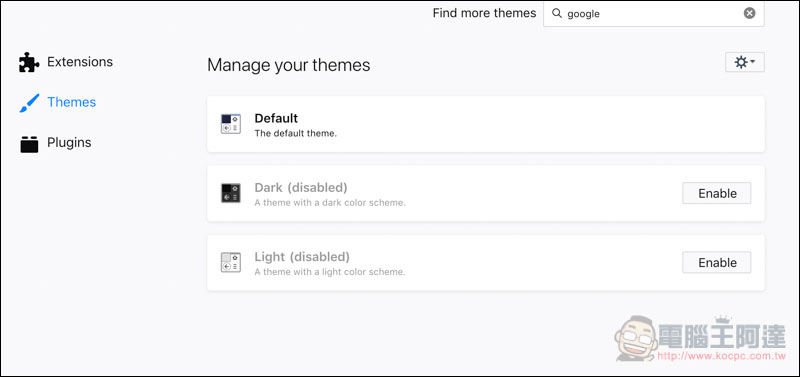Clear the google search text

click(x=749, y=13)
